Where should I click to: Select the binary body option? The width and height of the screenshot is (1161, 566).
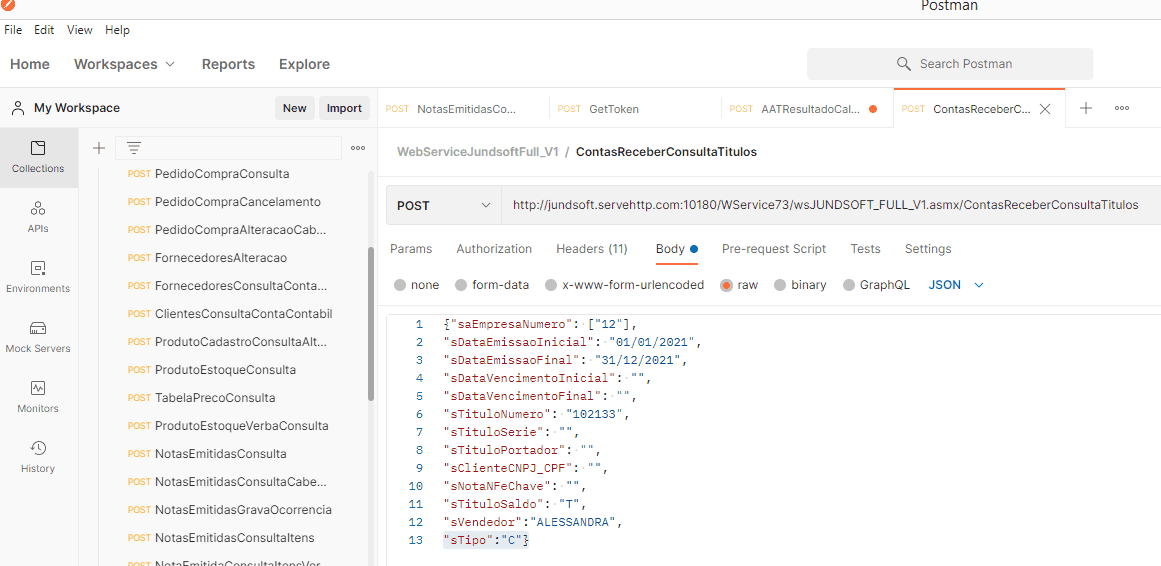[799, 285]
